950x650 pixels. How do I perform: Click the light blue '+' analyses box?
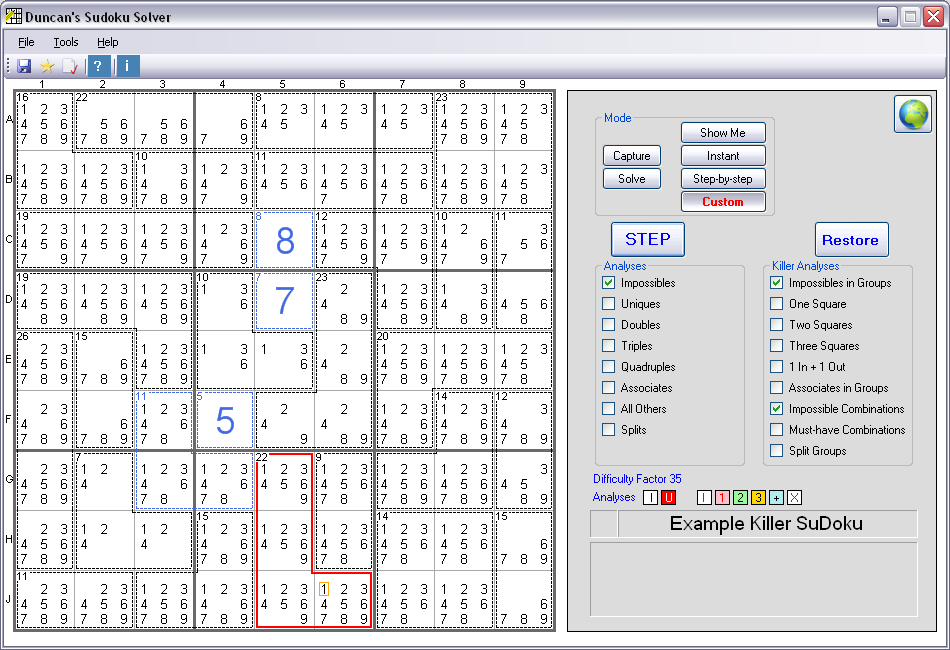pos(777,497)
